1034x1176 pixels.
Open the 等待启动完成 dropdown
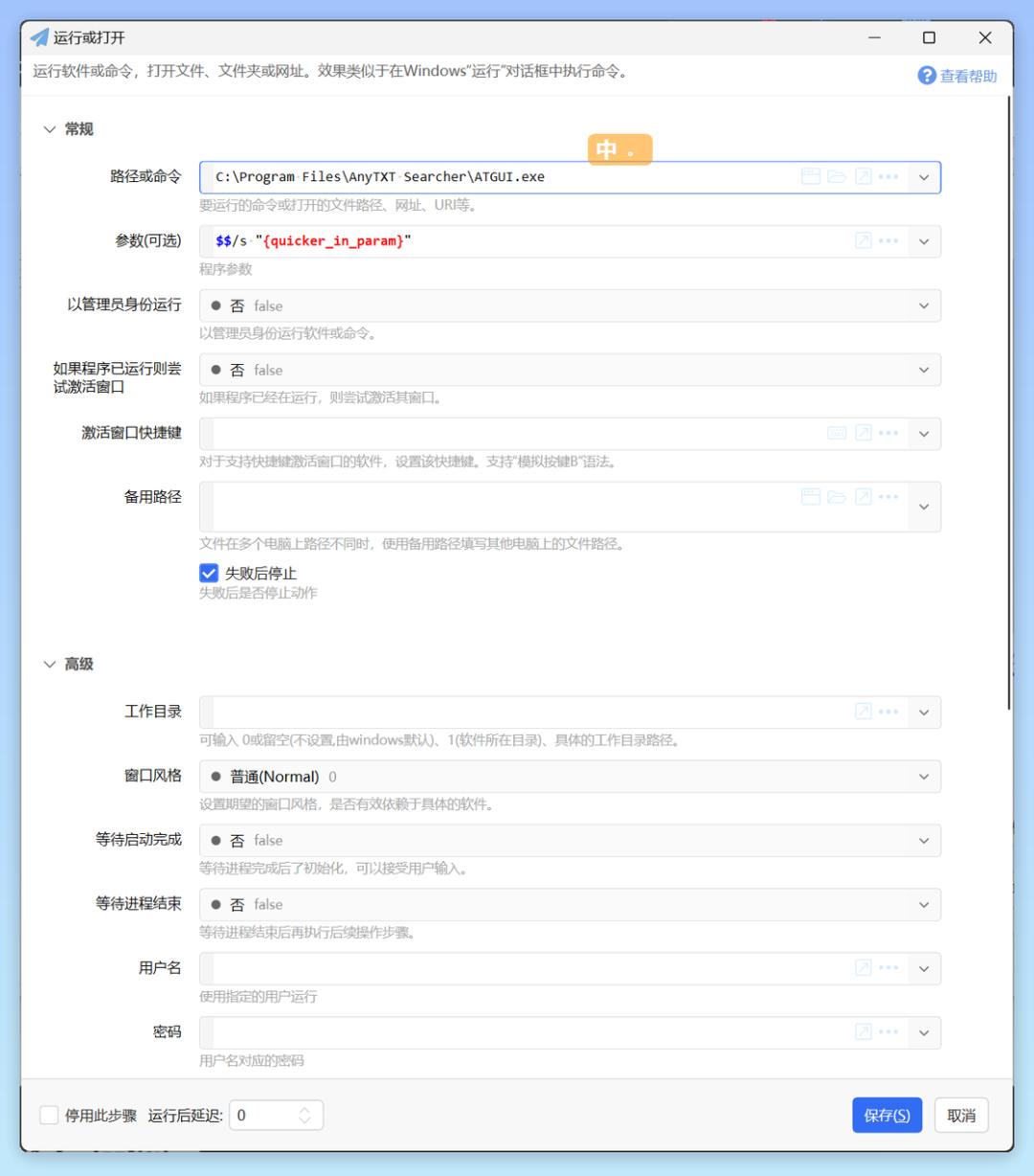570,840
